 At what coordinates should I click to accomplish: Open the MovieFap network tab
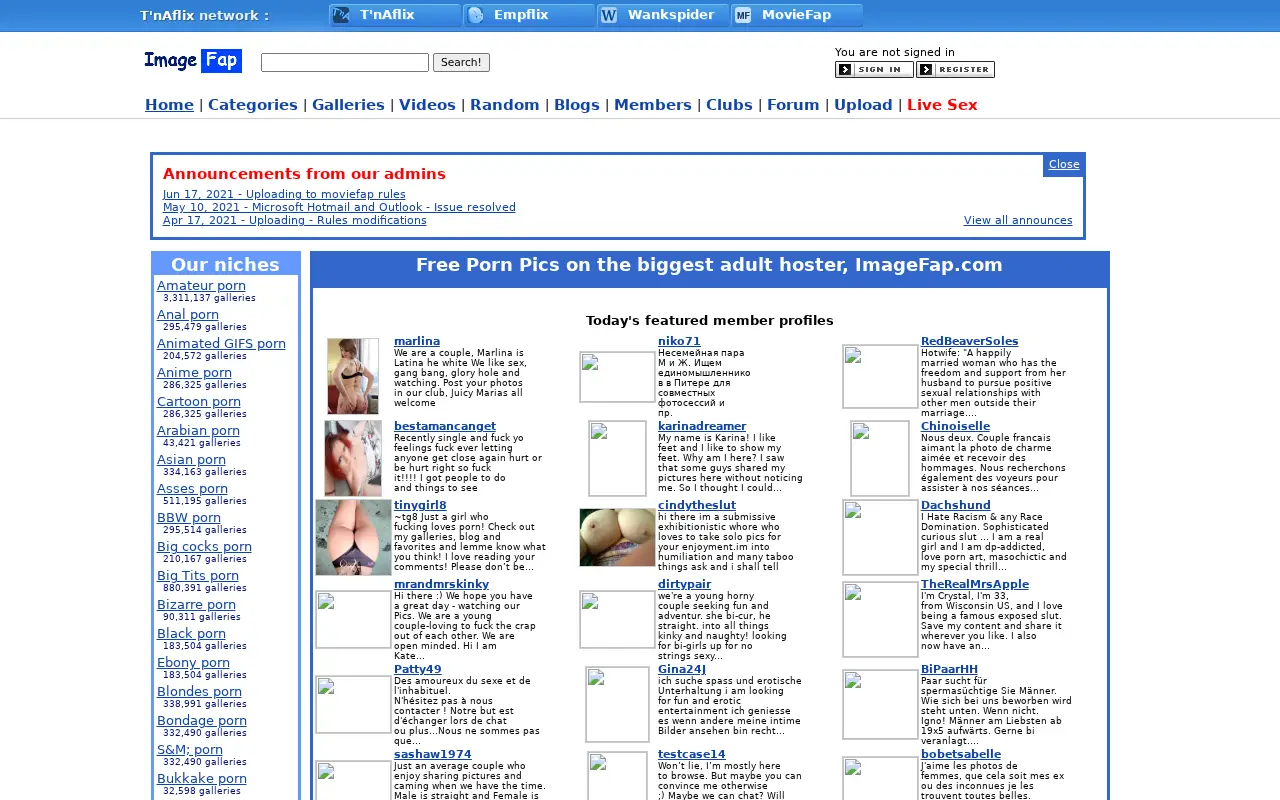(x=797, y=15)
